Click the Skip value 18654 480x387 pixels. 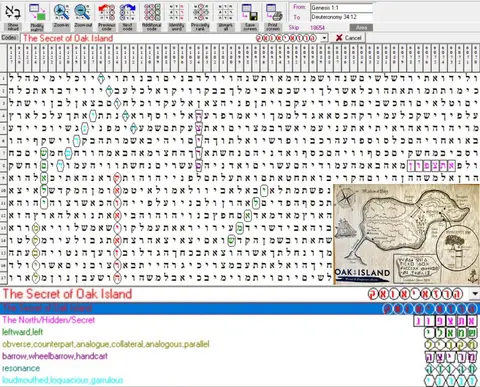point(317,28)
